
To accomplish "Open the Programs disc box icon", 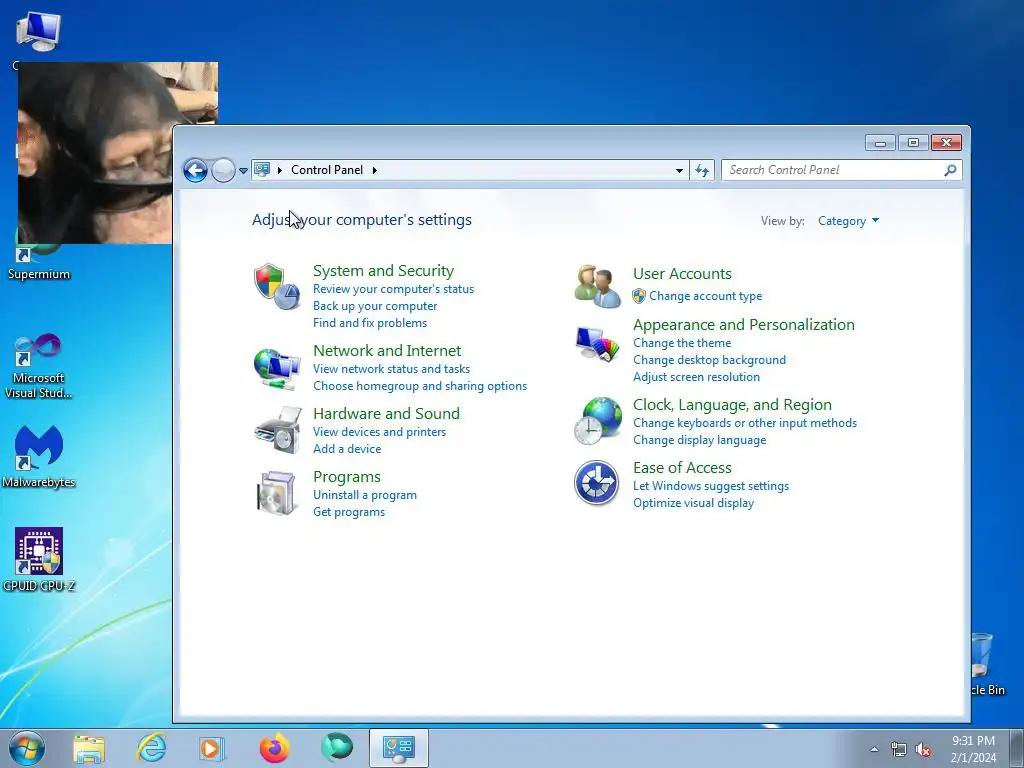I will (276, 492).
